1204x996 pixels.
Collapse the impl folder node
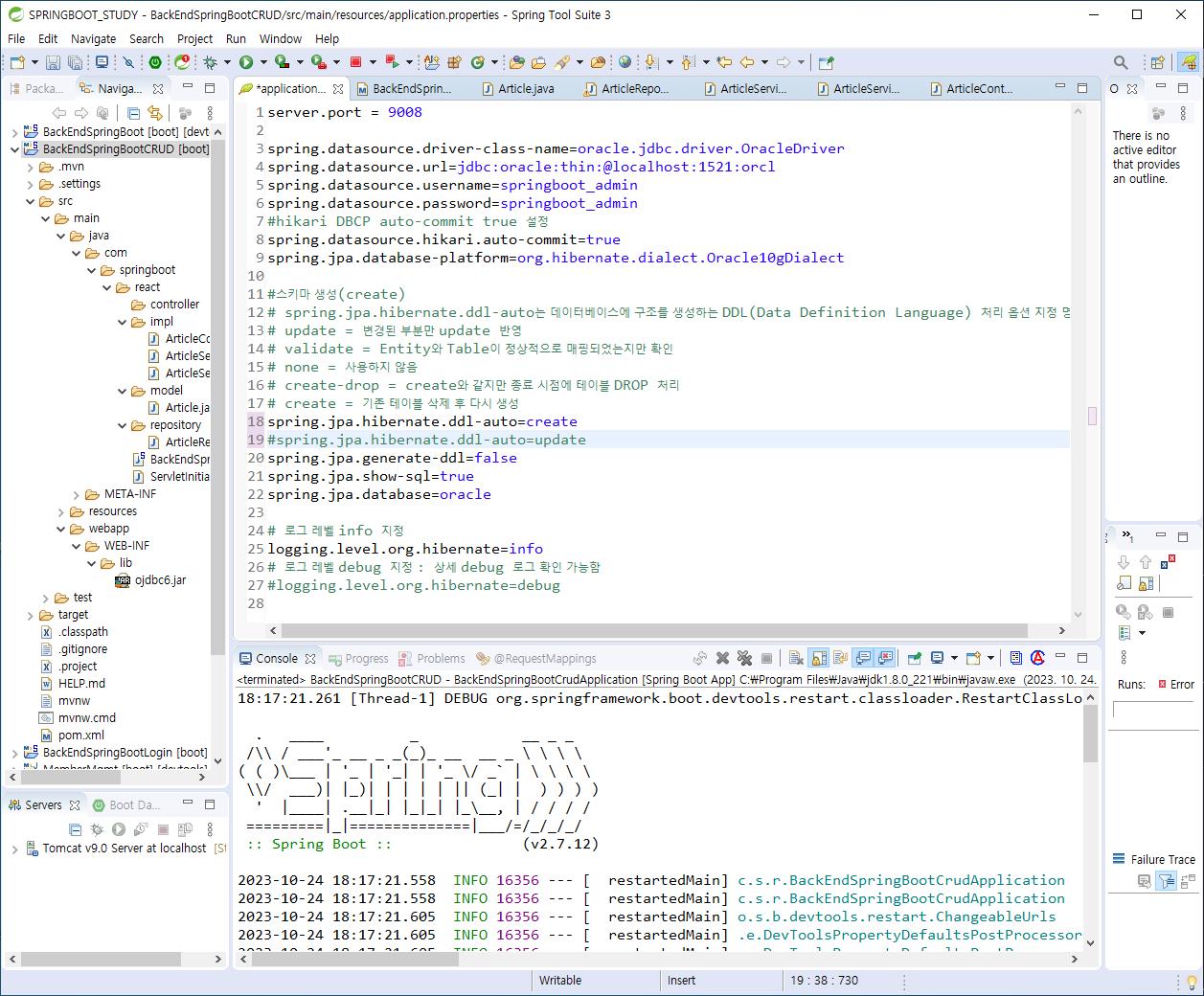(x=123, y=322)
